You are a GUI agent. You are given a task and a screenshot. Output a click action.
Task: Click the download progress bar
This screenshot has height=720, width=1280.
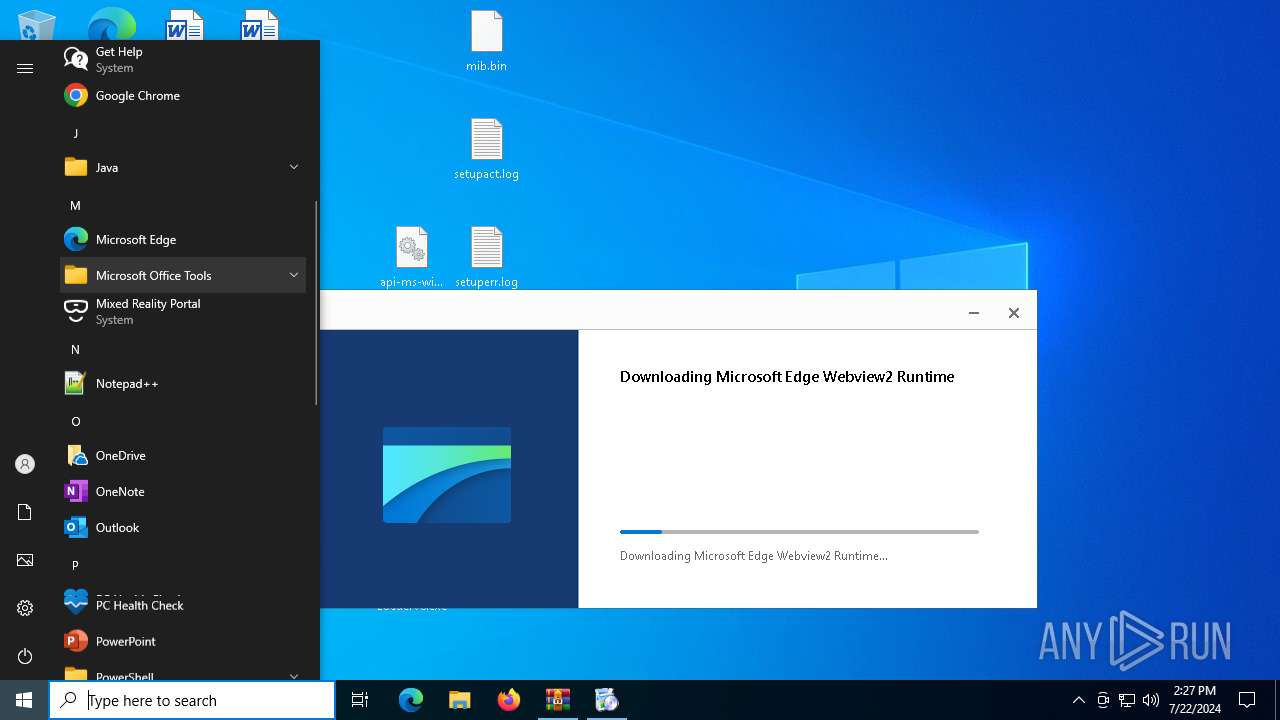click(799, 532)
